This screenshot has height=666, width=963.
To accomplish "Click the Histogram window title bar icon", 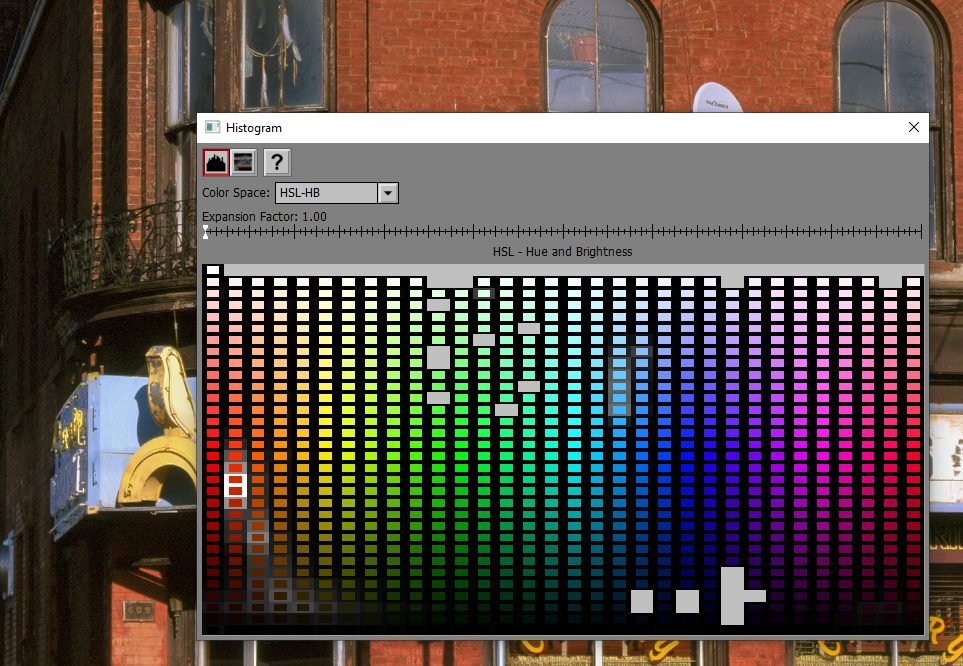I will (212, 128).
